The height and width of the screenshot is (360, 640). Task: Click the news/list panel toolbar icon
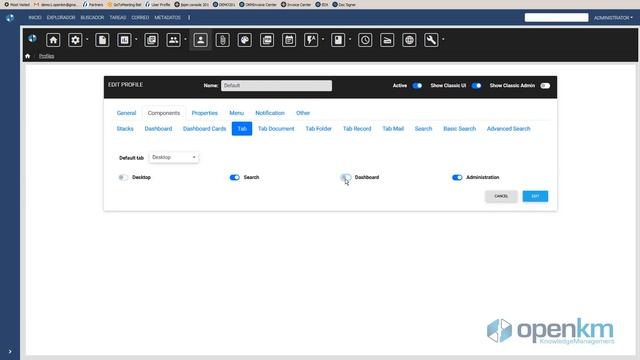151,40
